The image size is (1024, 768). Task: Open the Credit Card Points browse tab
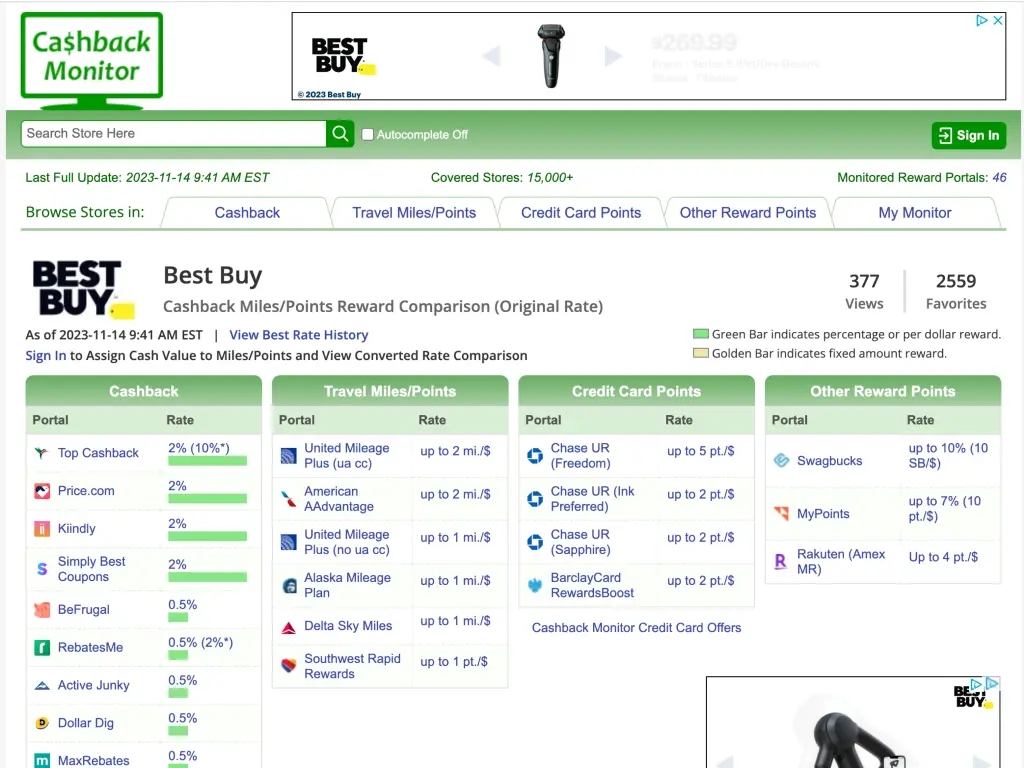click(581, 213)
